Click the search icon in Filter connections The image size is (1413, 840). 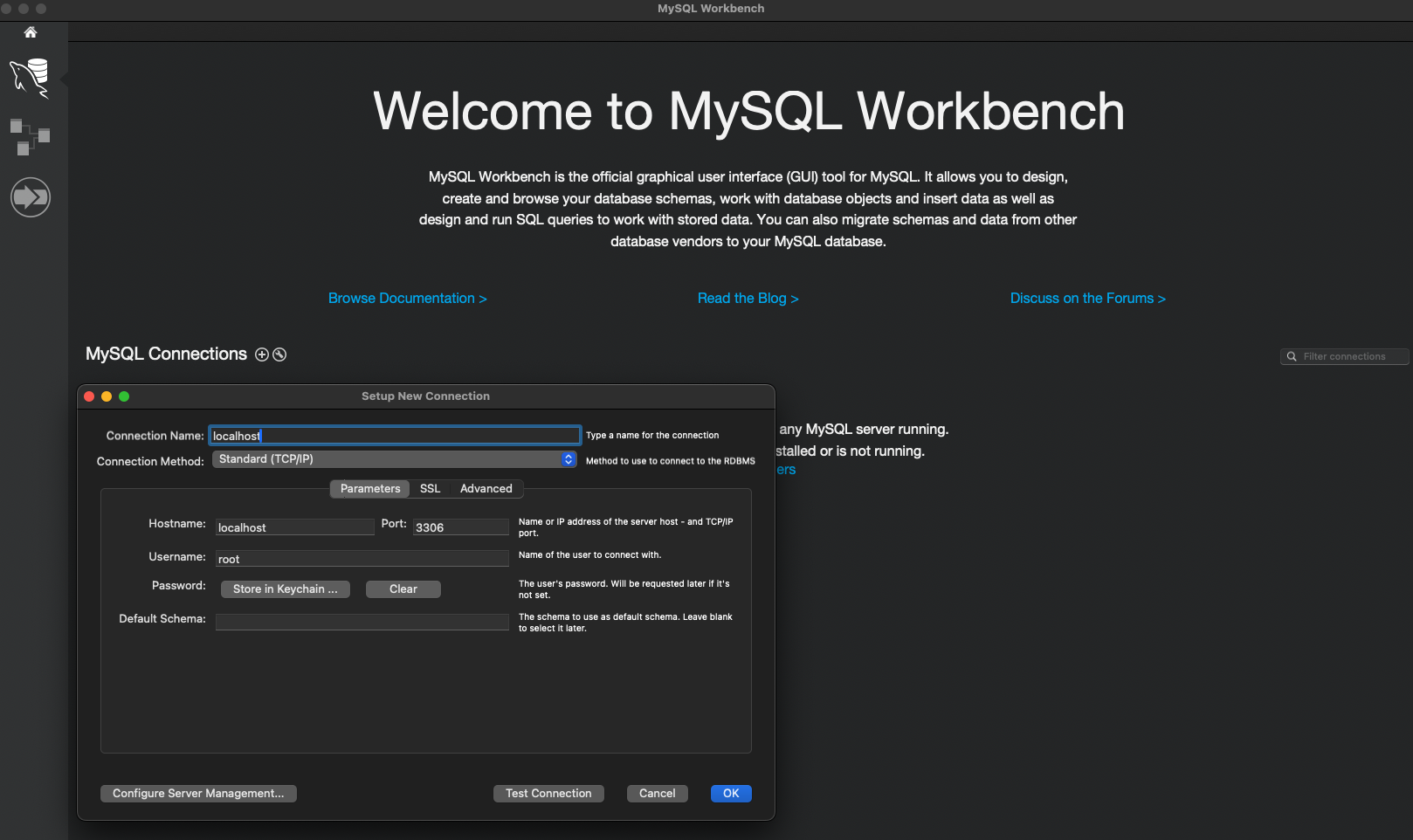(x=1292, y=356)
